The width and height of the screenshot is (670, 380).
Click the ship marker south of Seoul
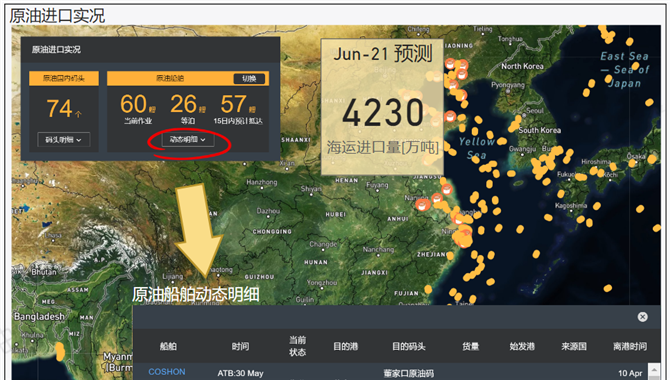click(515, 123)
